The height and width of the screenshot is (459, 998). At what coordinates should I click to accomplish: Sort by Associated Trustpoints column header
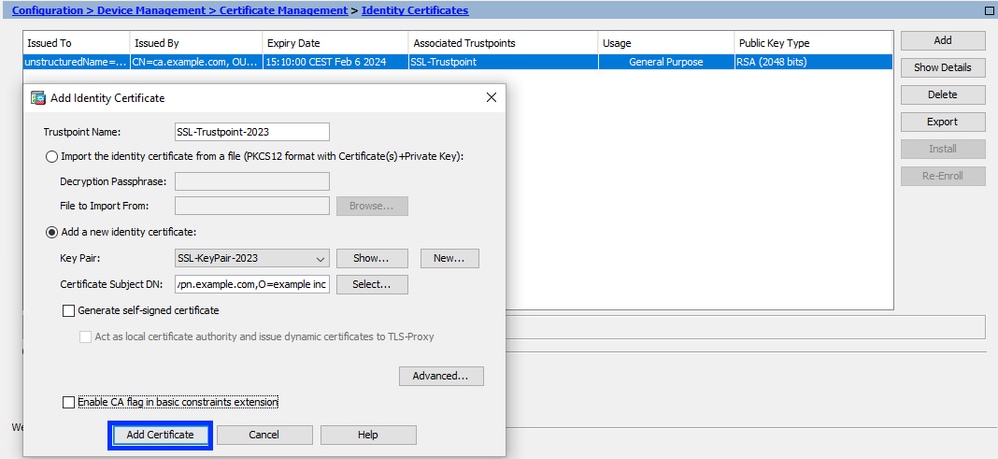coord(503,43)
